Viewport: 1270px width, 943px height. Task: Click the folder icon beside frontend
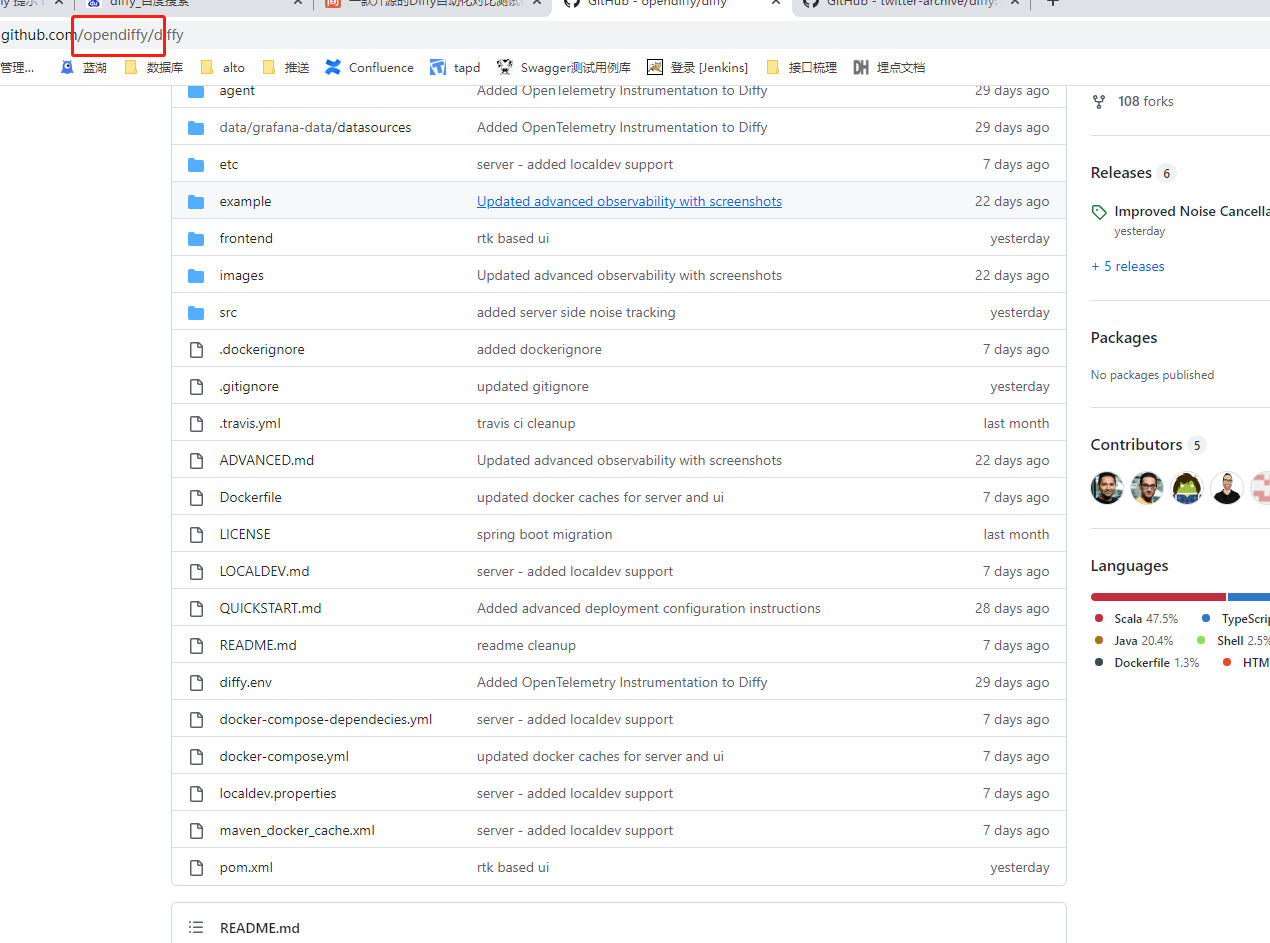click(x=196, y=238)
